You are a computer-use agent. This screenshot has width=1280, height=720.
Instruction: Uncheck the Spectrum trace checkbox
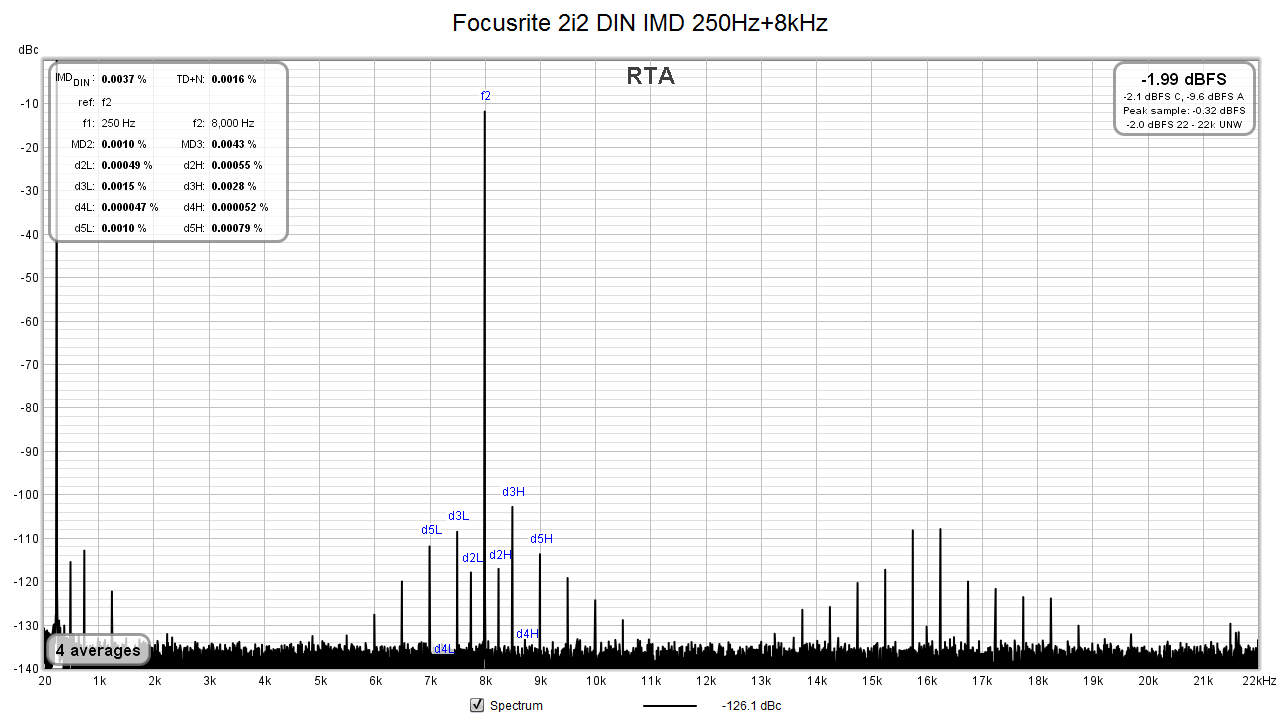pyautogui.click(x=476, y=706)
